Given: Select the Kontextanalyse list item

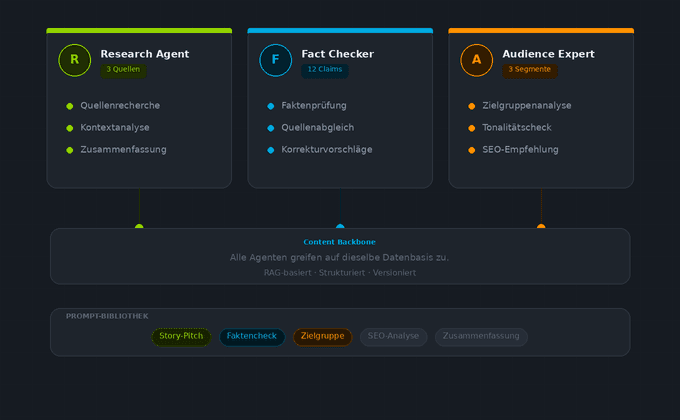Looking at the screenshot, I should point(114,128).
